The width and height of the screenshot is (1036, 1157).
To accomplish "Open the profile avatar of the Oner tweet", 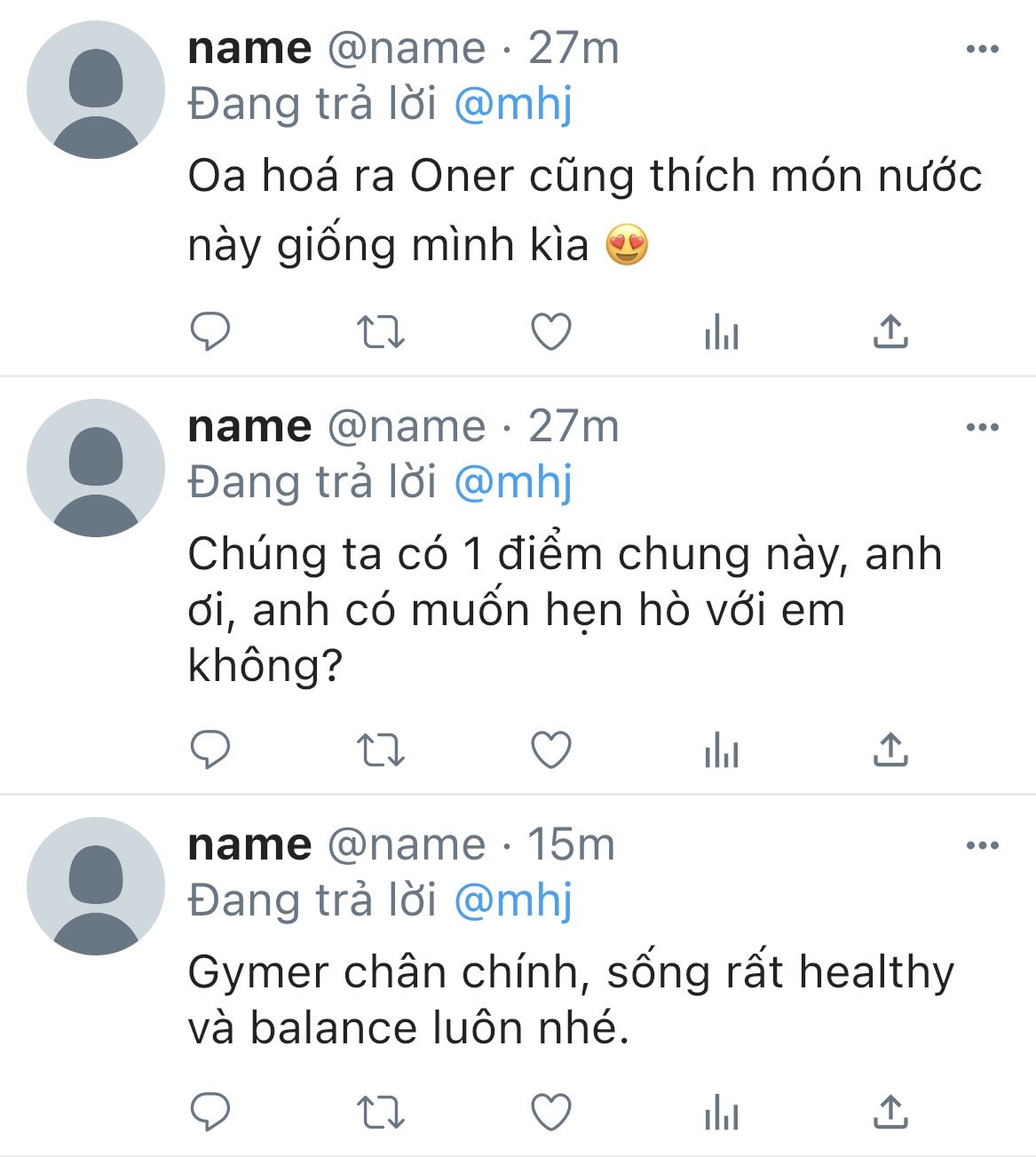I will pyautogui.click(x=96, y=91).
